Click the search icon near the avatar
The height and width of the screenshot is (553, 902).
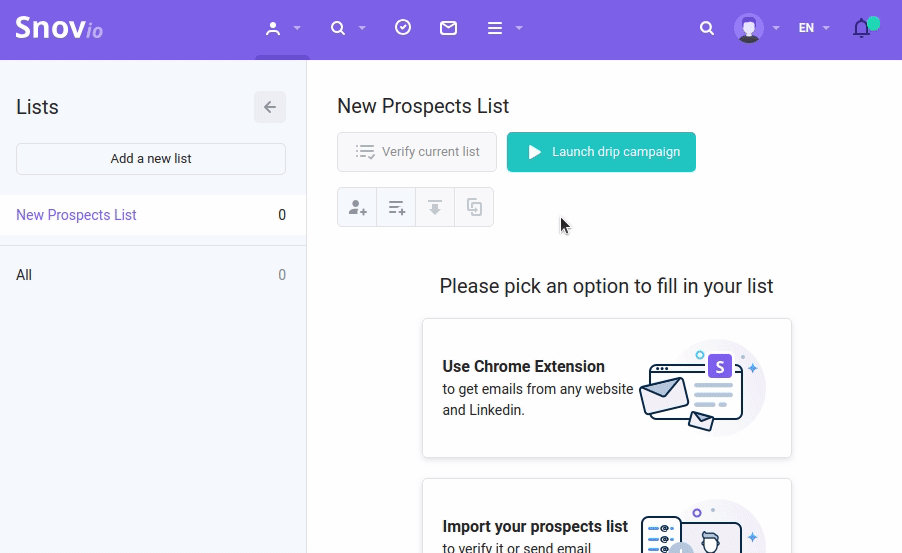click(x=706, y=28)
